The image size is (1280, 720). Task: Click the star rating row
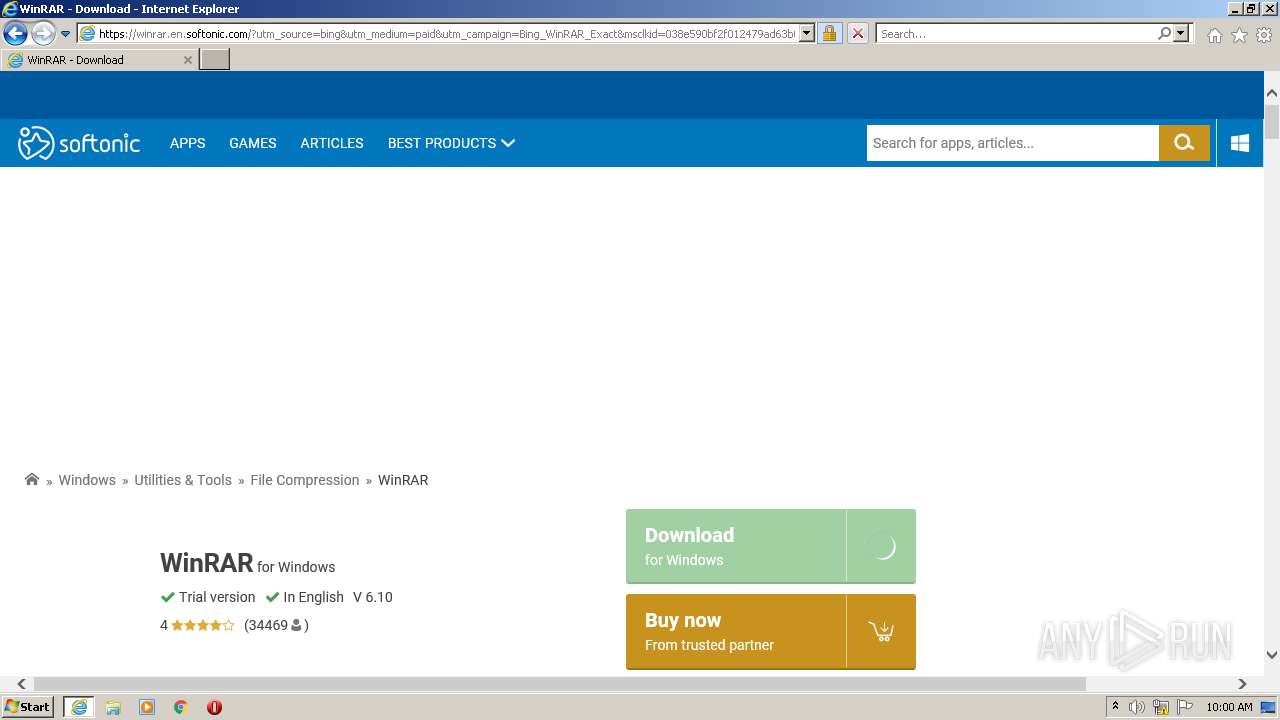[202, 625]
